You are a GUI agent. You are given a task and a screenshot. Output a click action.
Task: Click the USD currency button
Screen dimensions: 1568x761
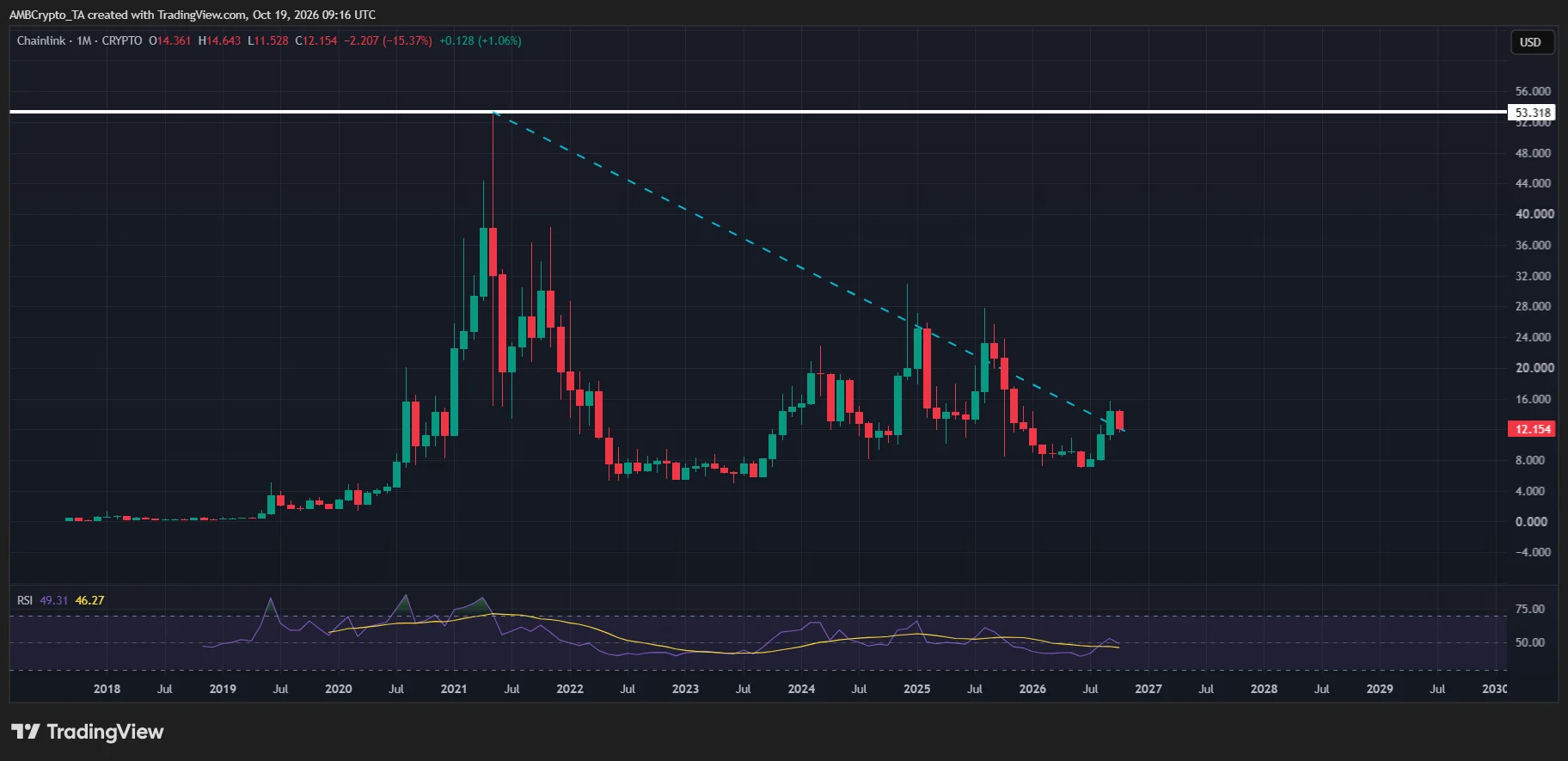click(1530, 42)
